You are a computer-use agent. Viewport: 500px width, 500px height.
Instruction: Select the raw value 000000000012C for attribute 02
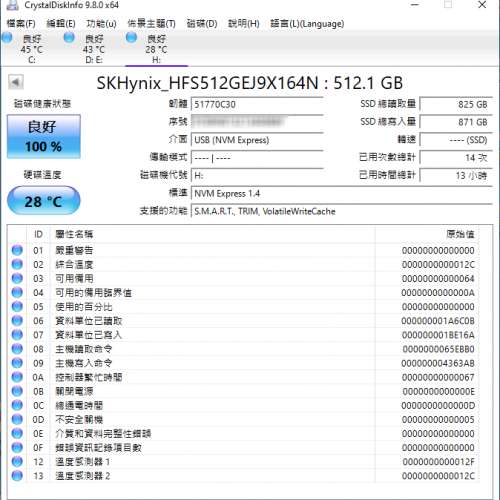(x=438, y=265)
